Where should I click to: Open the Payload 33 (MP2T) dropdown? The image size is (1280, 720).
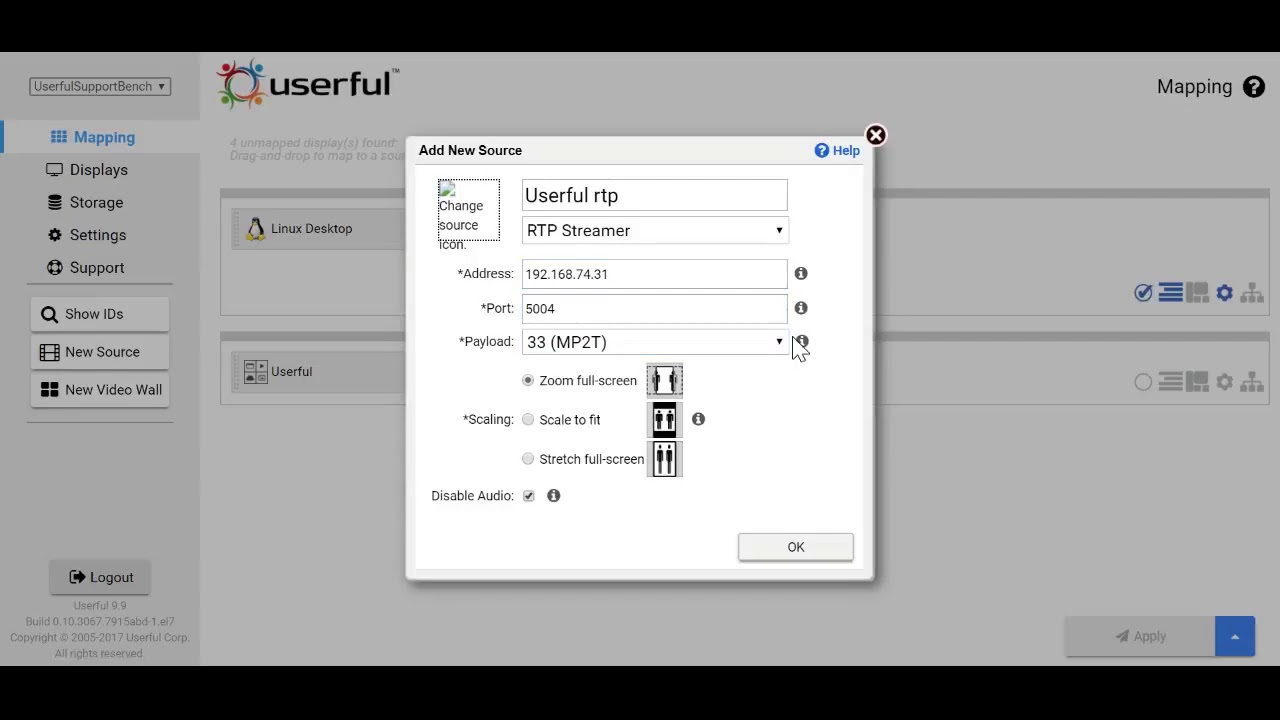tap(654, 342)
